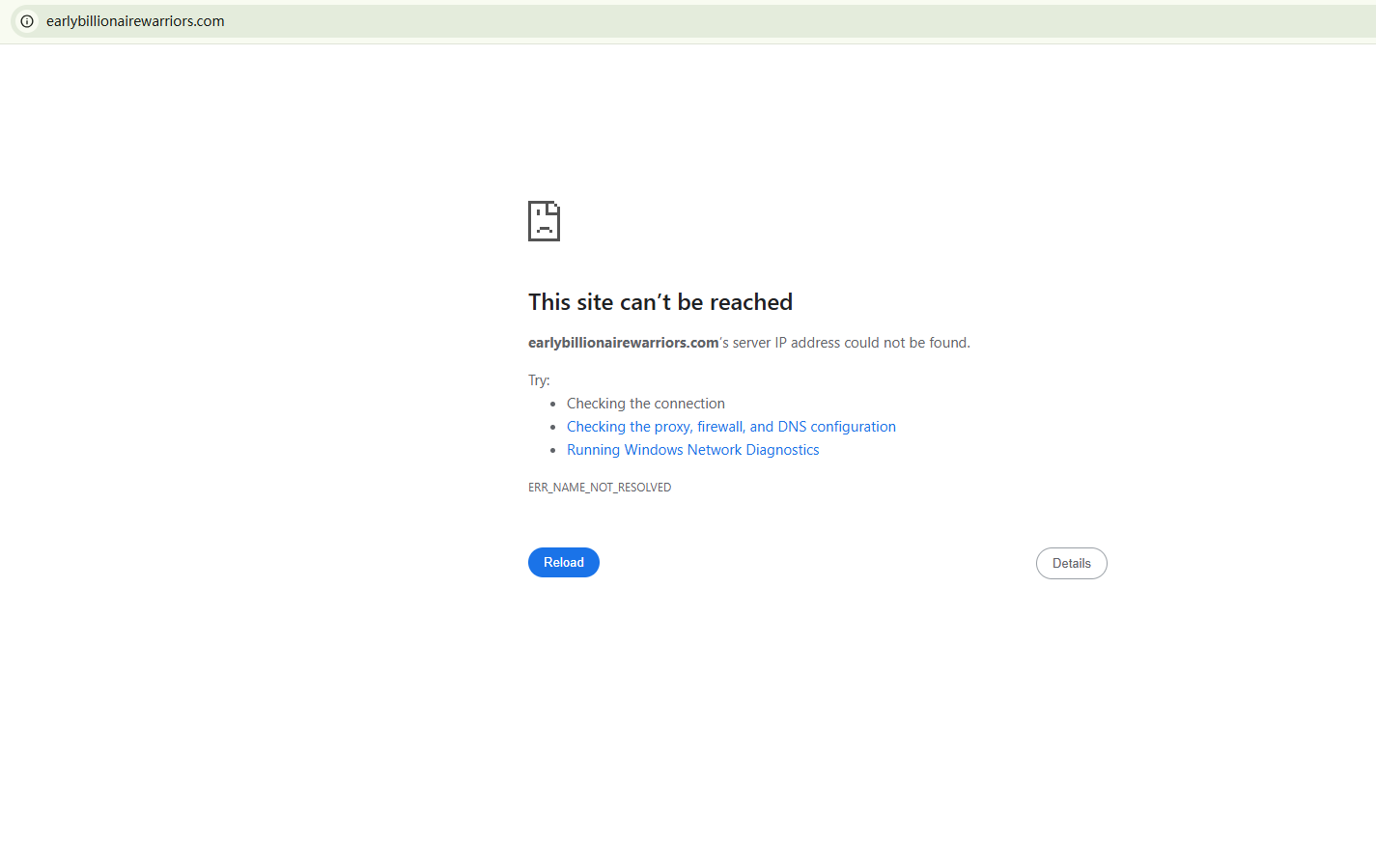Click the word "Diagnostics" in the network link
The height and width of the screenshot is (868, 1376).
pyautogui.click(x=782, y=450)
